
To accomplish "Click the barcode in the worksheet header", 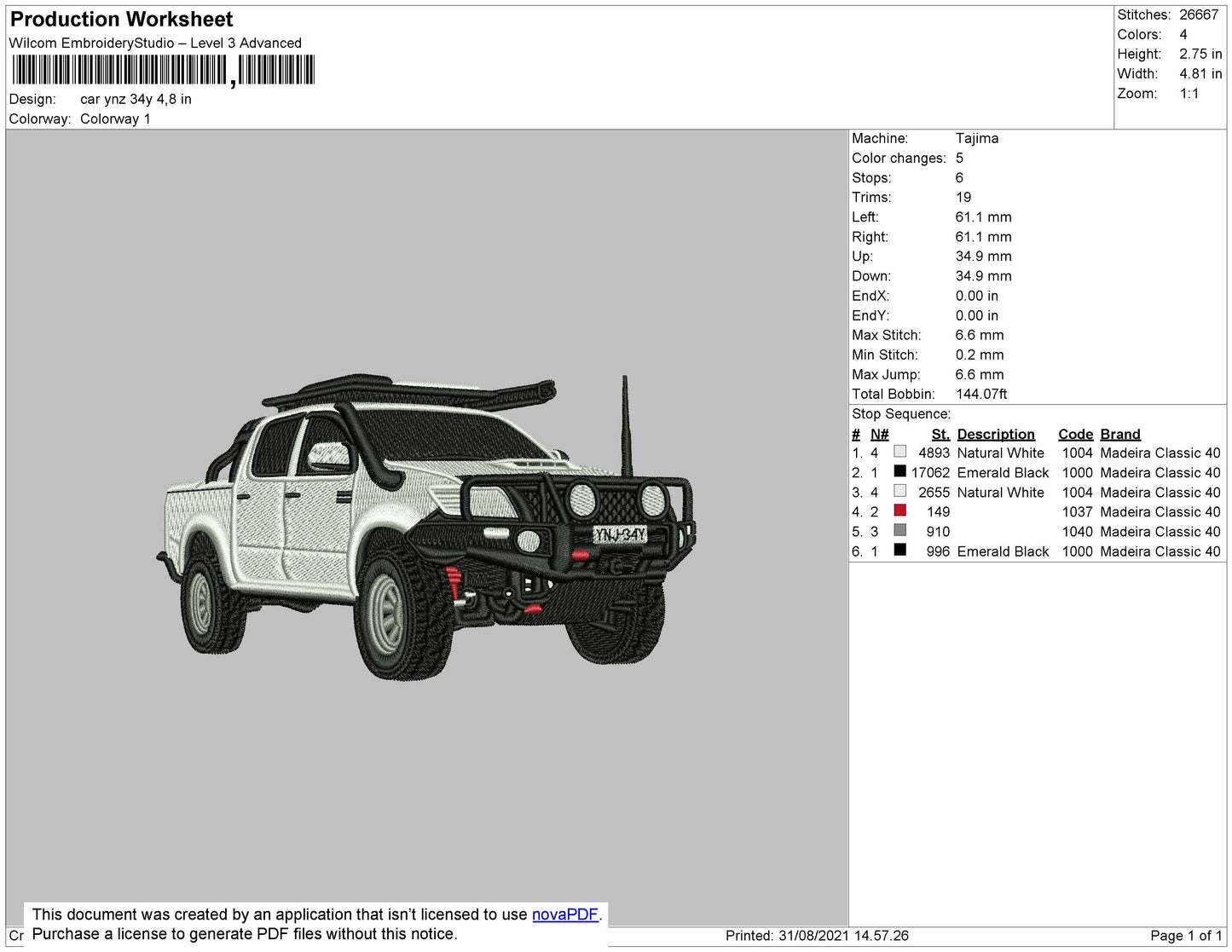I will [163, 70].
